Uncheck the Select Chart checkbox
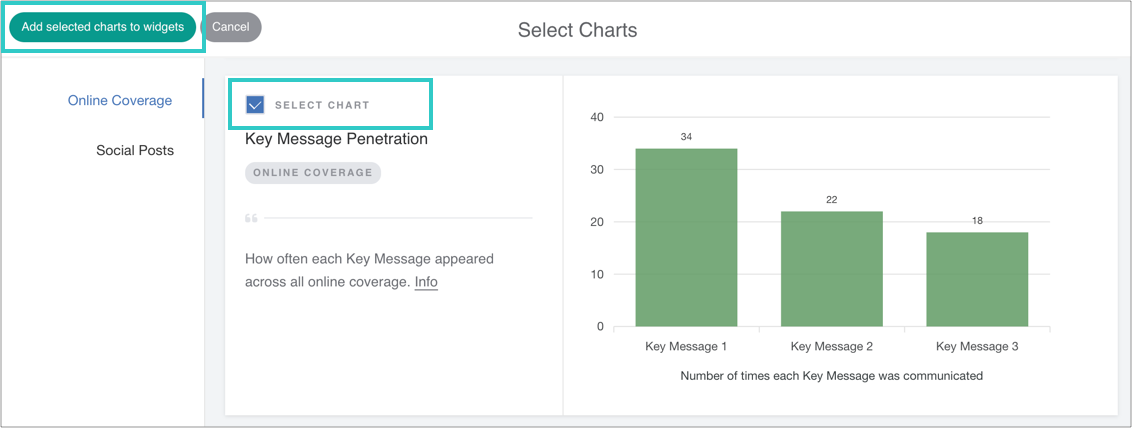The height and width of the screenshot is (428, 1132). click(255, 104)
